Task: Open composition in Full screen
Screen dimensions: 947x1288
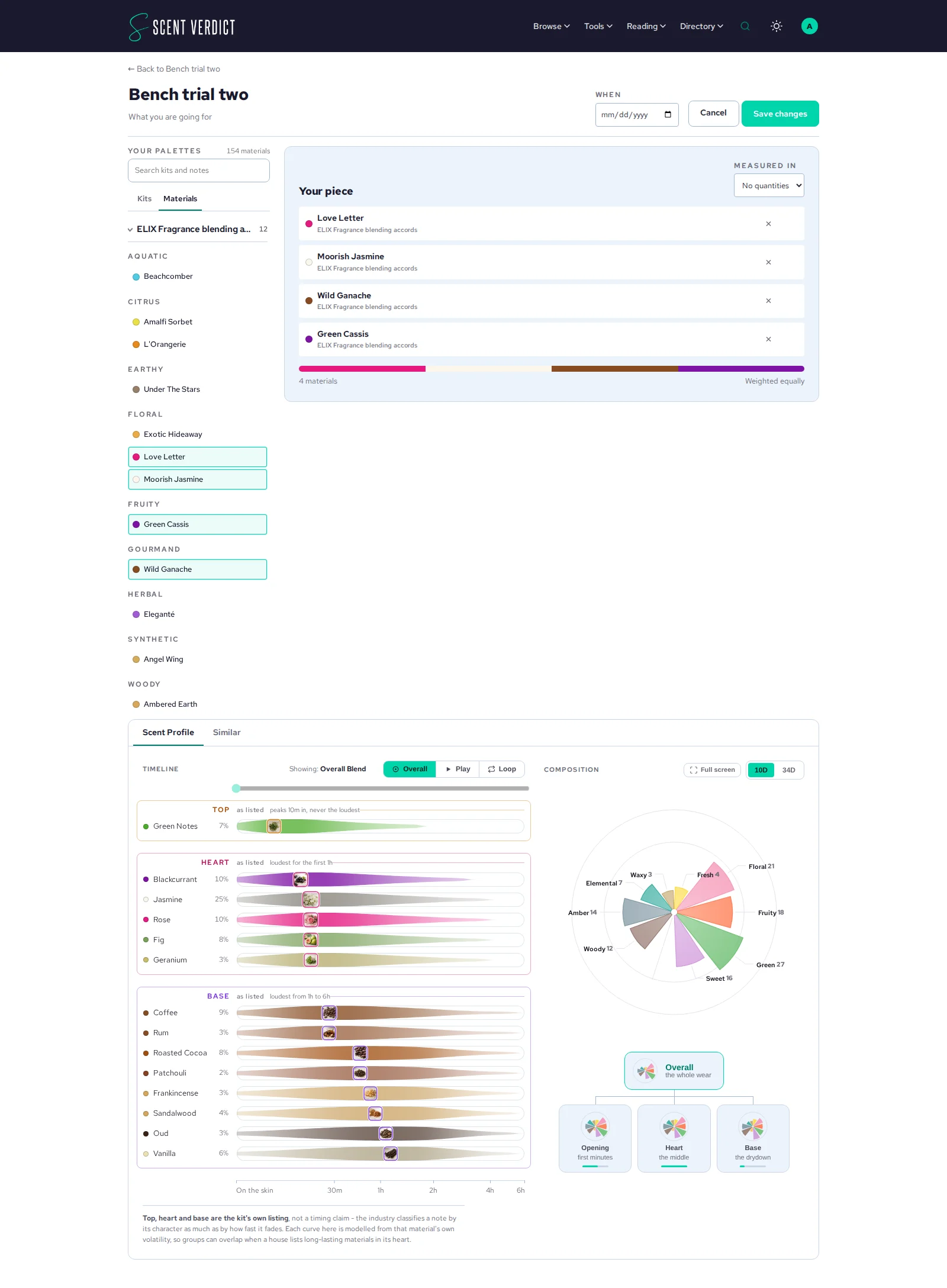Action: coord(712,770)
